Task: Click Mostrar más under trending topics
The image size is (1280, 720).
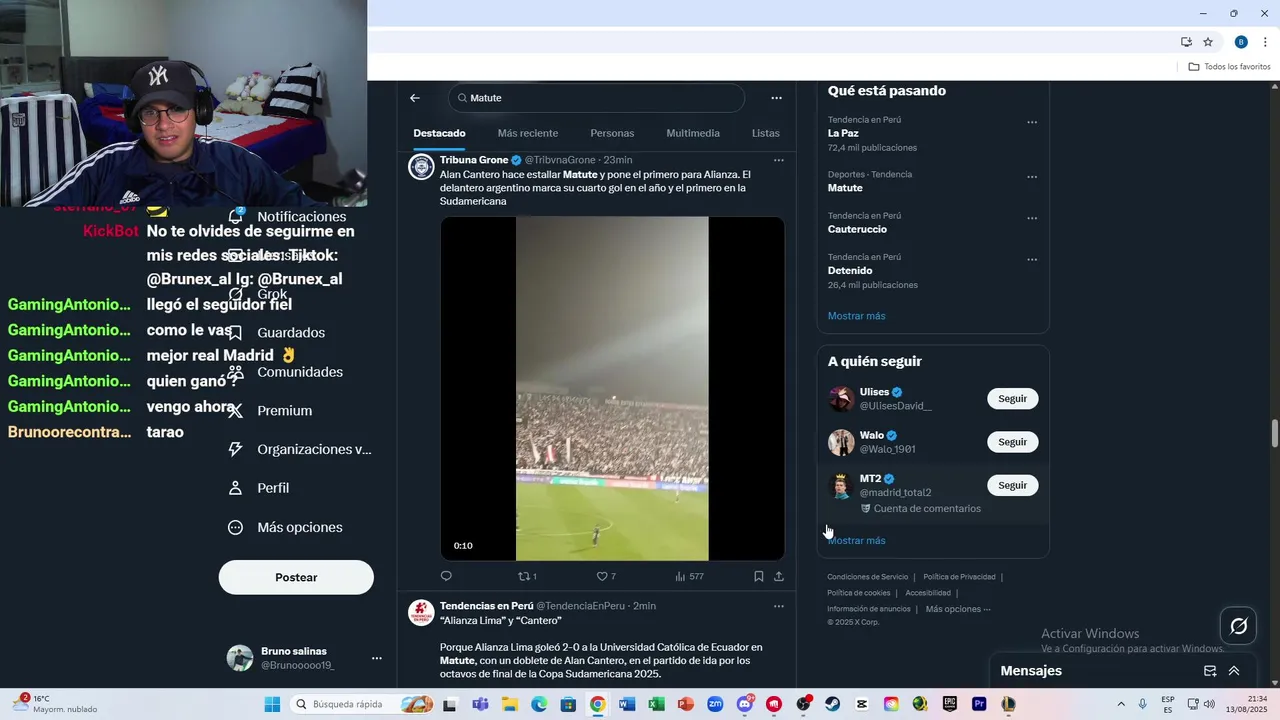Action: click(x=856, y=316)
